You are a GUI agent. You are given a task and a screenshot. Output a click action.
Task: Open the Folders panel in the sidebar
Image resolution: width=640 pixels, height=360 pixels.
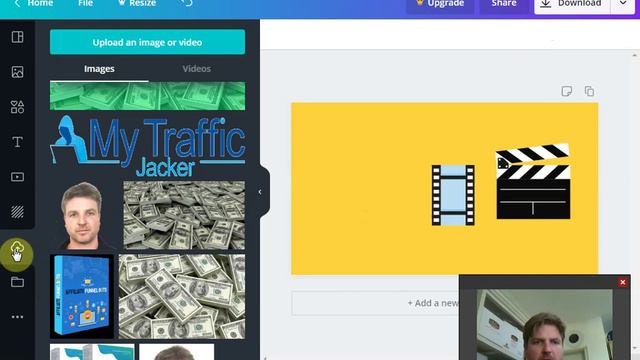[x=17, y=282]
